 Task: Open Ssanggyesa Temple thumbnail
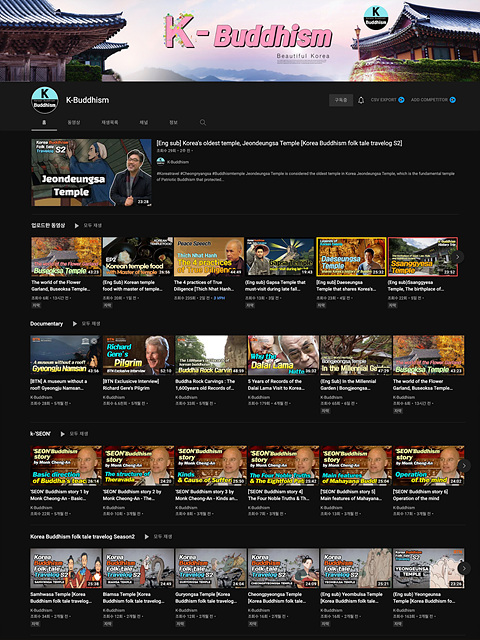(x=423, y=257)
